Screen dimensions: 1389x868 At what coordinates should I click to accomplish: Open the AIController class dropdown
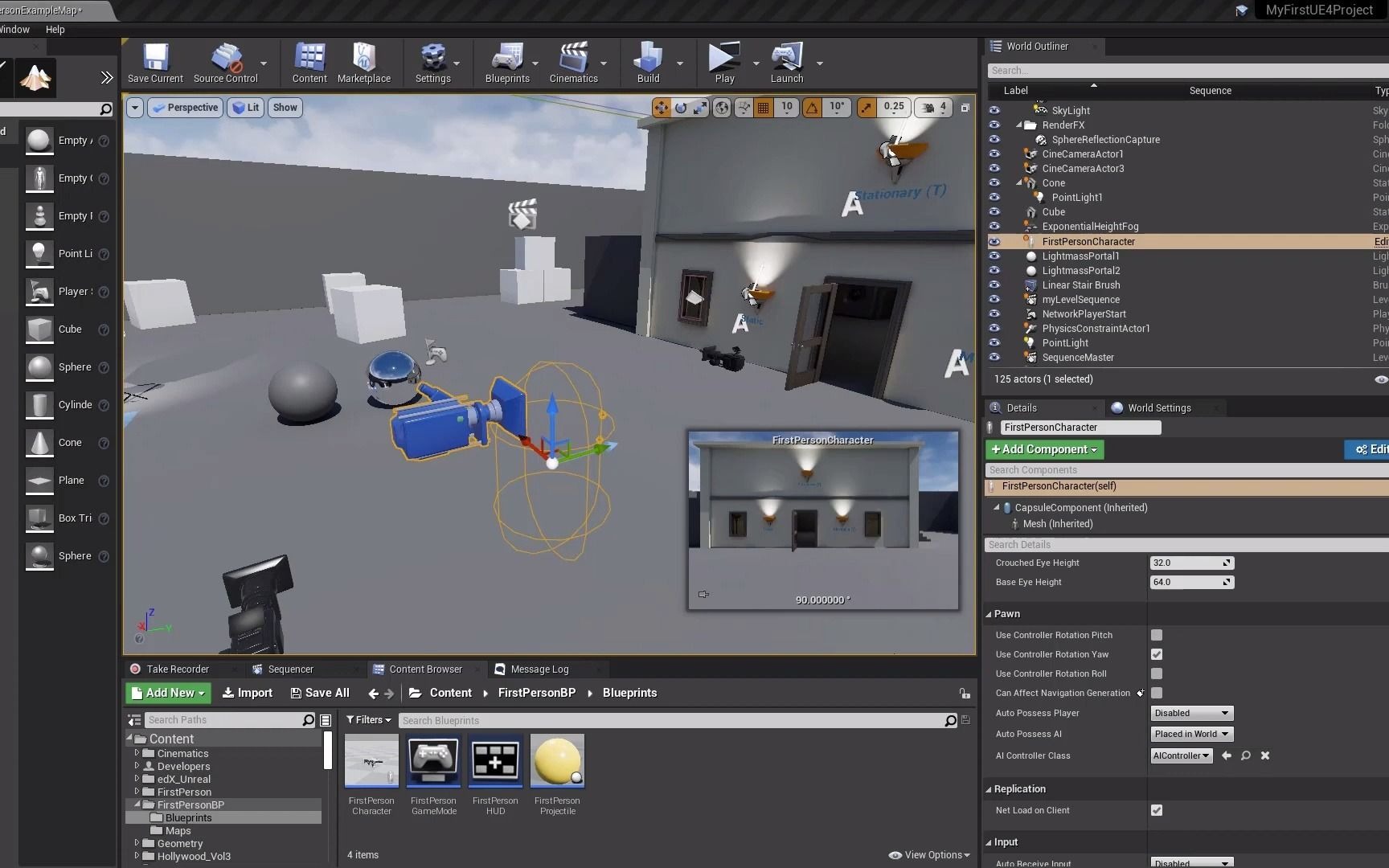[x=1182, y=755]
